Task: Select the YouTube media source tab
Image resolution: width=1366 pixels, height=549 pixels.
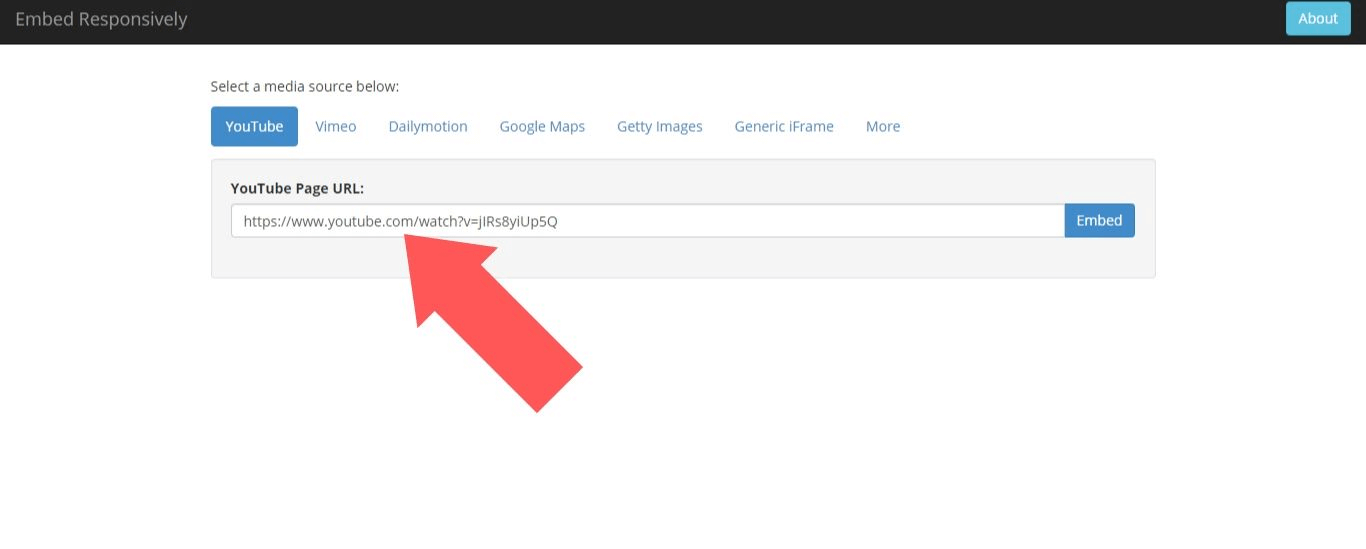Action: pos(254,126)
